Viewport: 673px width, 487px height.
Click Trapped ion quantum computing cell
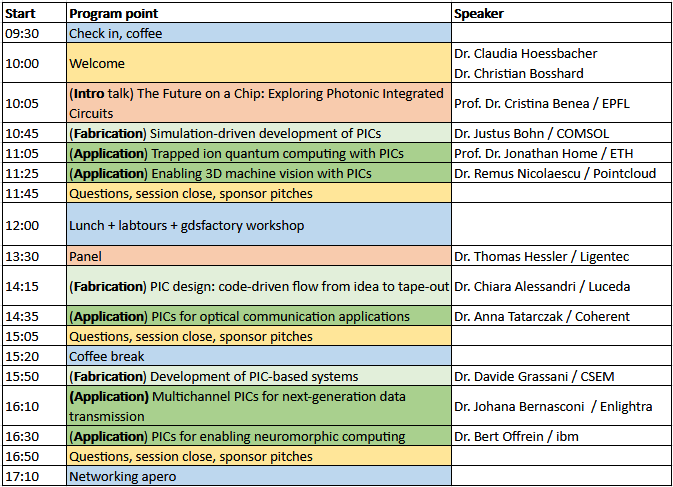click(259, 153)
